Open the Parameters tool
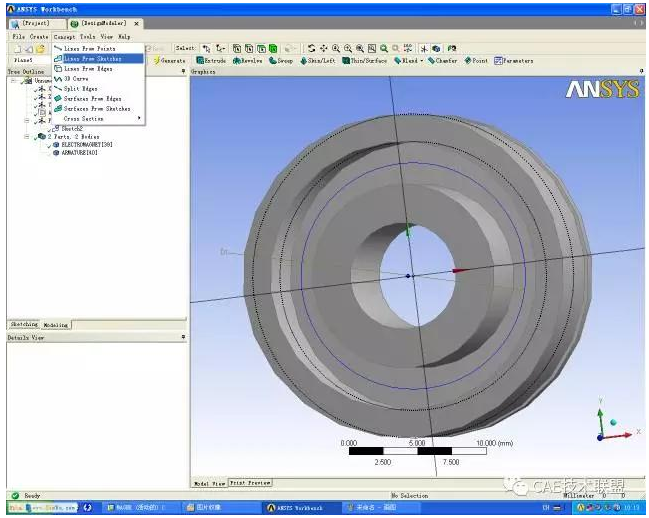This screenshot has height=518, width=649. pos(514,61)
